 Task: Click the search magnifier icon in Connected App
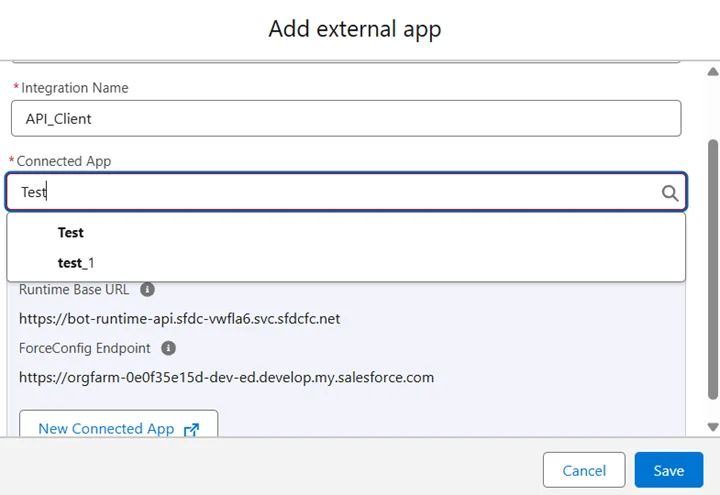pos(670,193)
